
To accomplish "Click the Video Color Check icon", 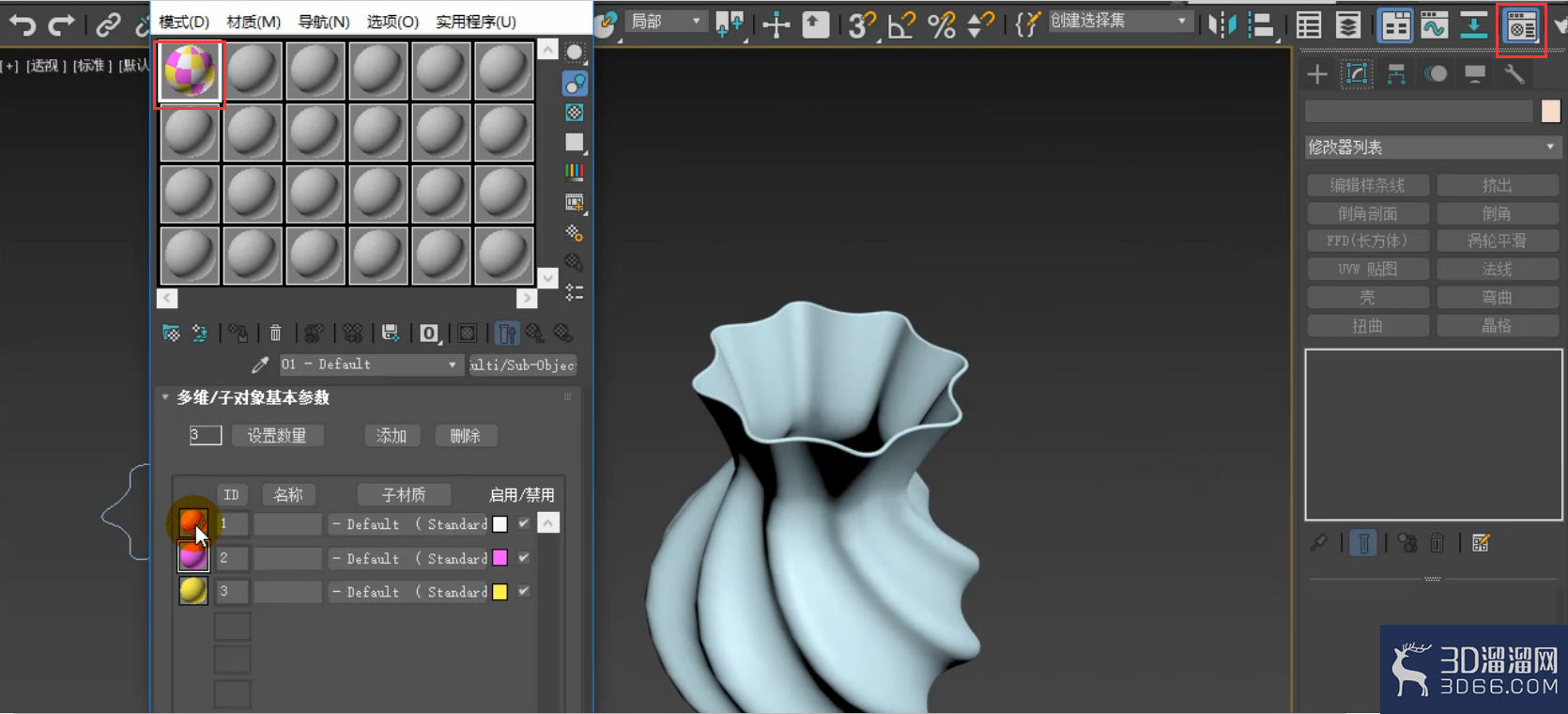I will click(575, 172).
